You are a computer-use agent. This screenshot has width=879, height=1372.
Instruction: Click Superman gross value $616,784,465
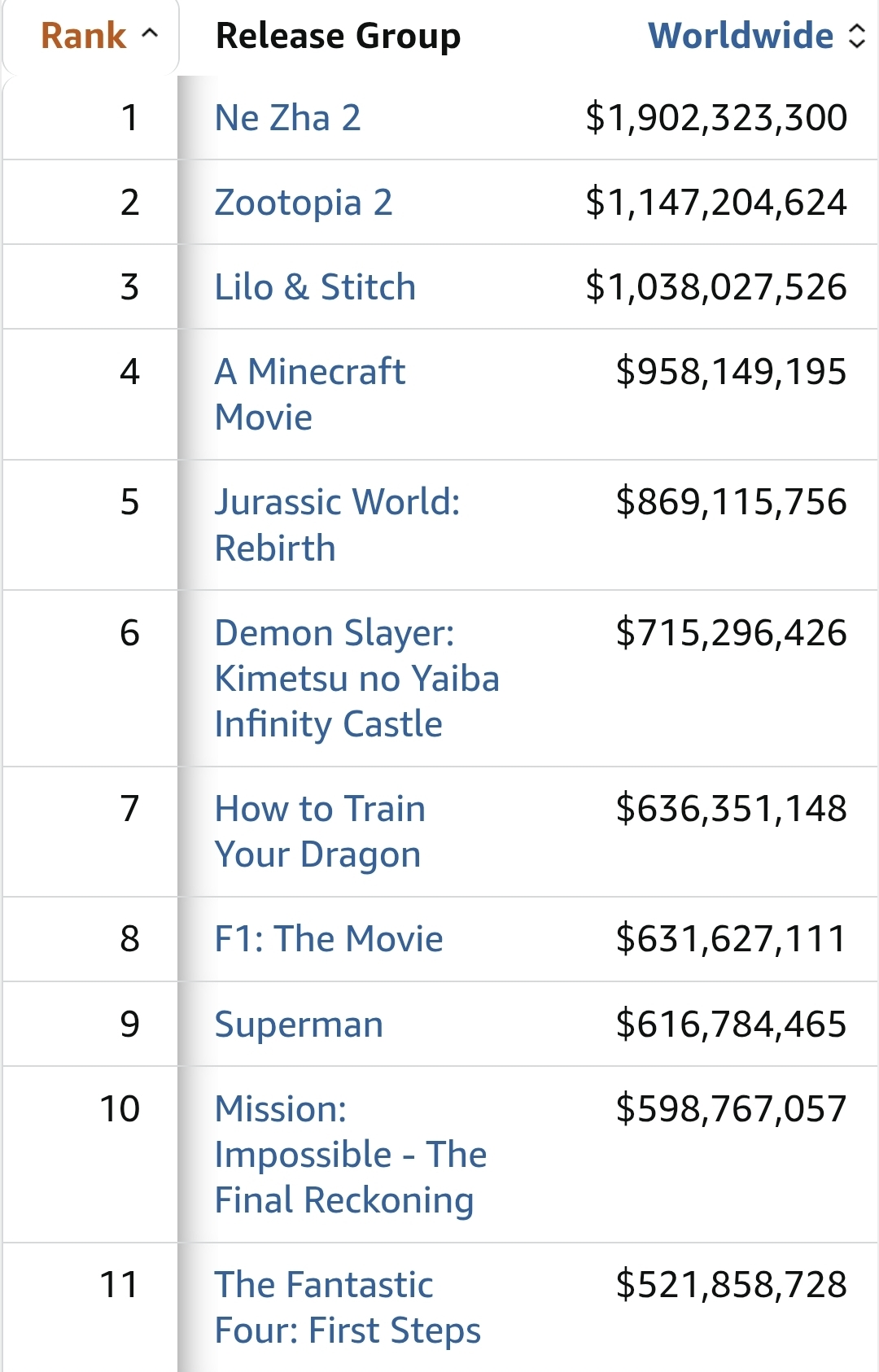pos(731,1024)
